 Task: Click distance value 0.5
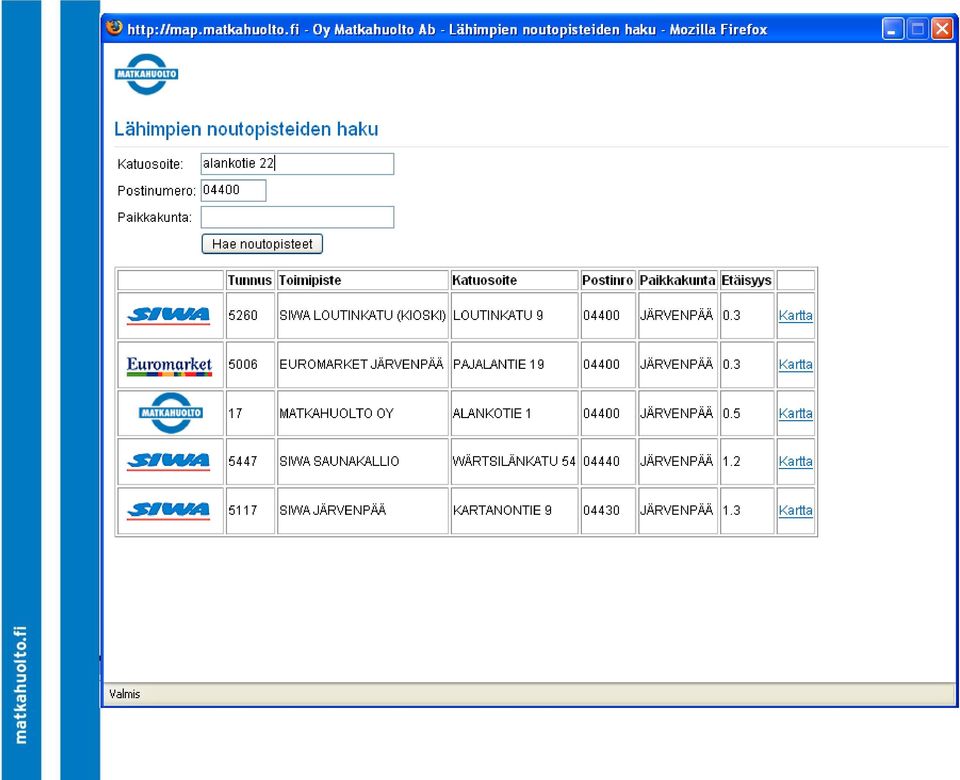click(x=731, y=413)
